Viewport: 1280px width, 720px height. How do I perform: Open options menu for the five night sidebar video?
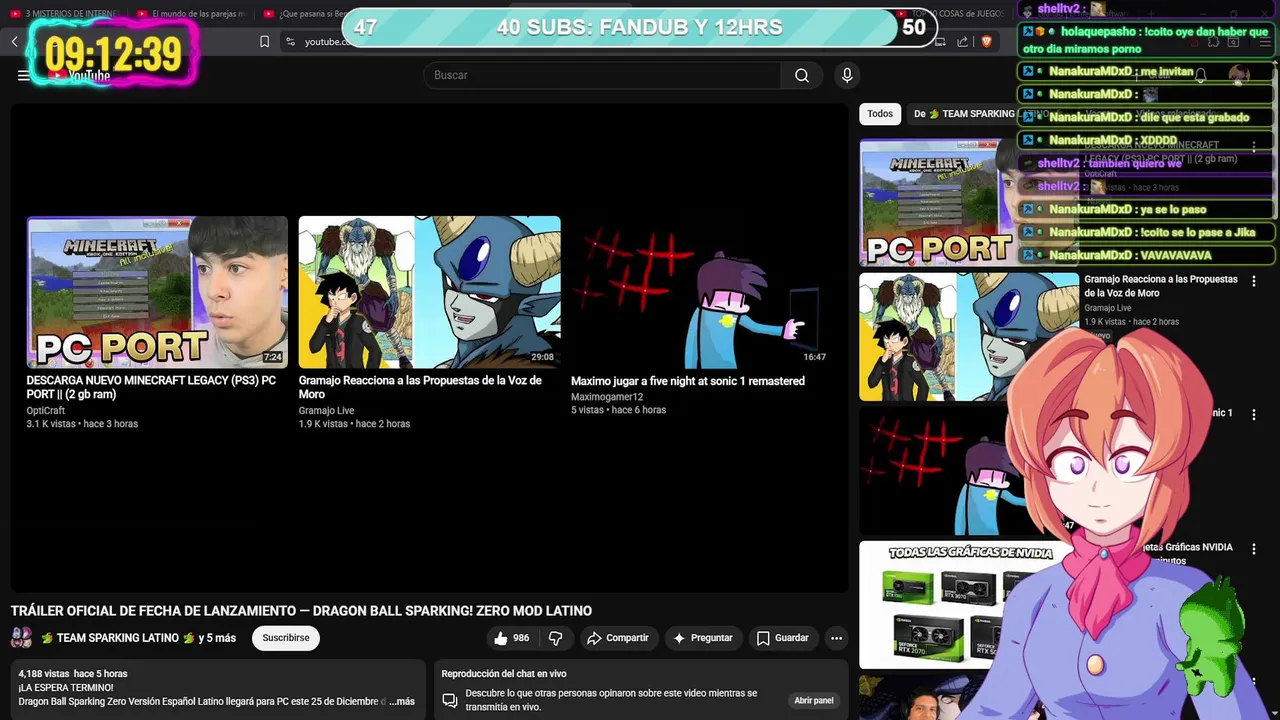click(x=1254, y=414)
